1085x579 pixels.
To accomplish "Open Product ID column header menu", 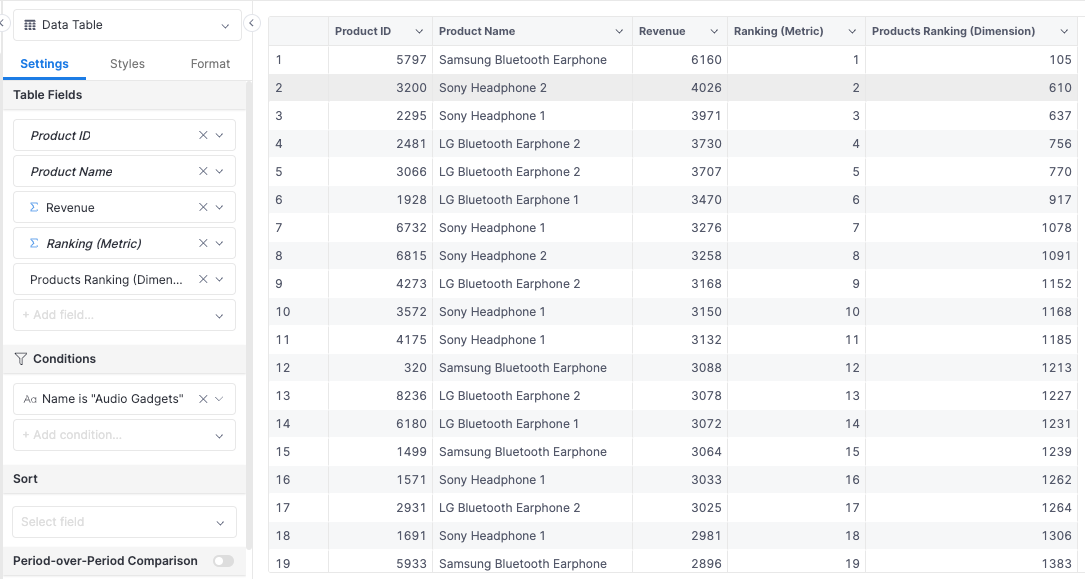I will [x=419, y=32].
